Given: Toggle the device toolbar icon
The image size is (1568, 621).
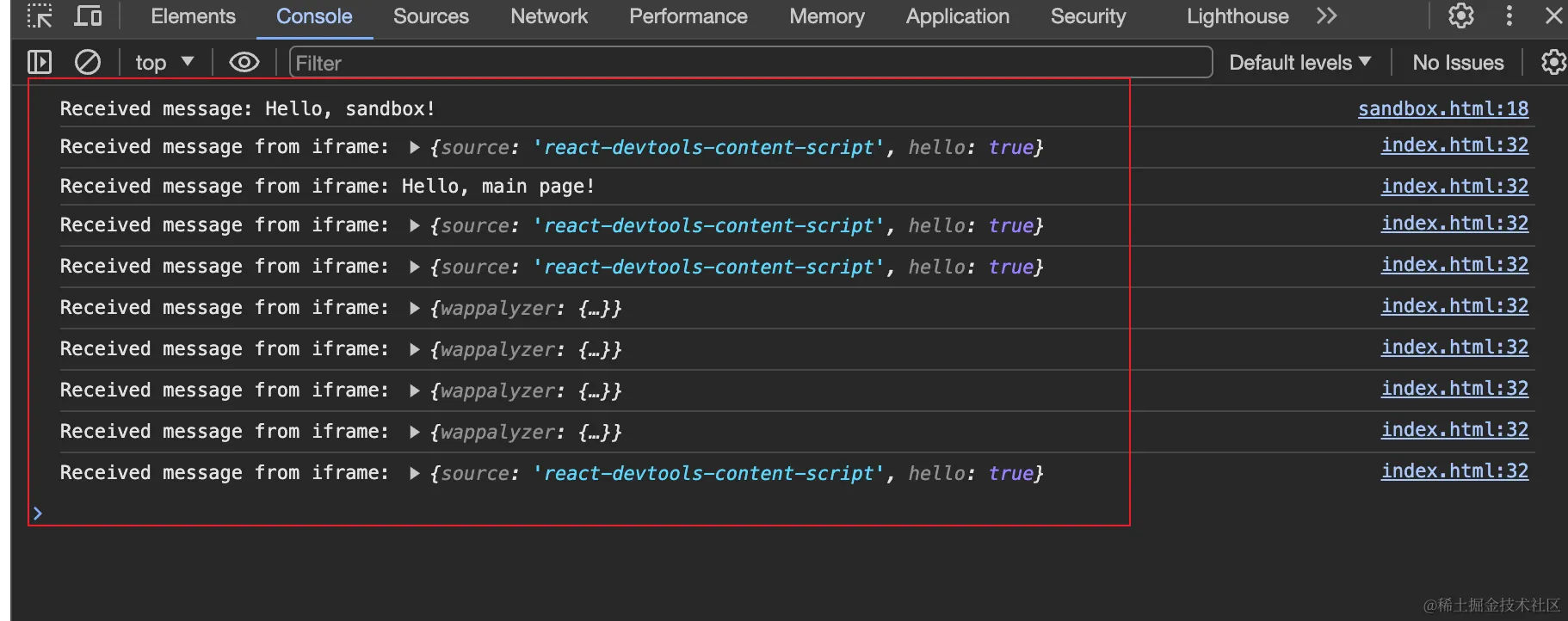Looking at the screenshot, I should pyautogui.click(x=88, y=16).
